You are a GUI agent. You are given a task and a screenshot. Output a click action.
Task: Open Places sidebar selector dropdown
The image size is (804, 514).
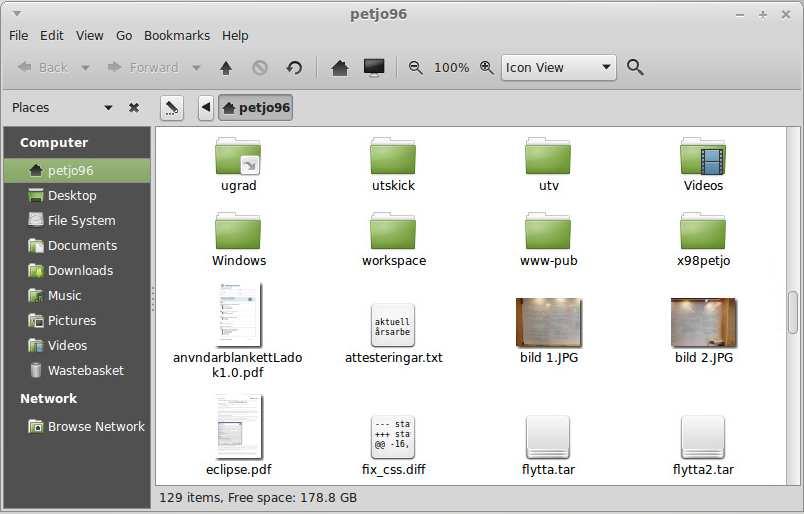pyautogui.click(x=108, y=108)
